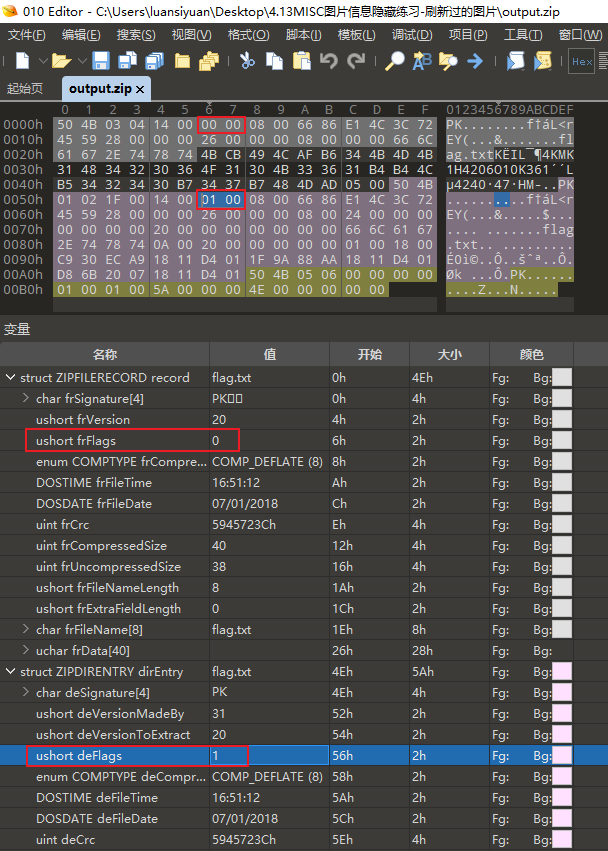The width and height of the screenshot is (608, 851).
Task: Click the New file toolbar icon
Action: click(x=22, y=61)
